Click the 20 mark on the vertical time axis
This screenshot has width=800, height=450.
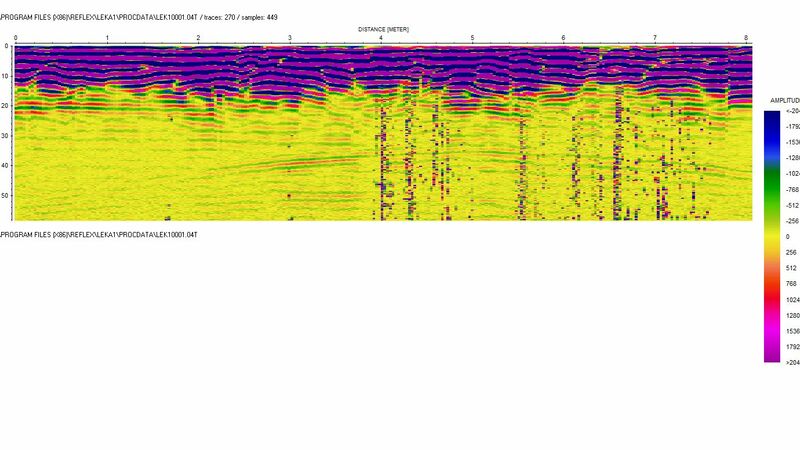[x=6, y=105]
